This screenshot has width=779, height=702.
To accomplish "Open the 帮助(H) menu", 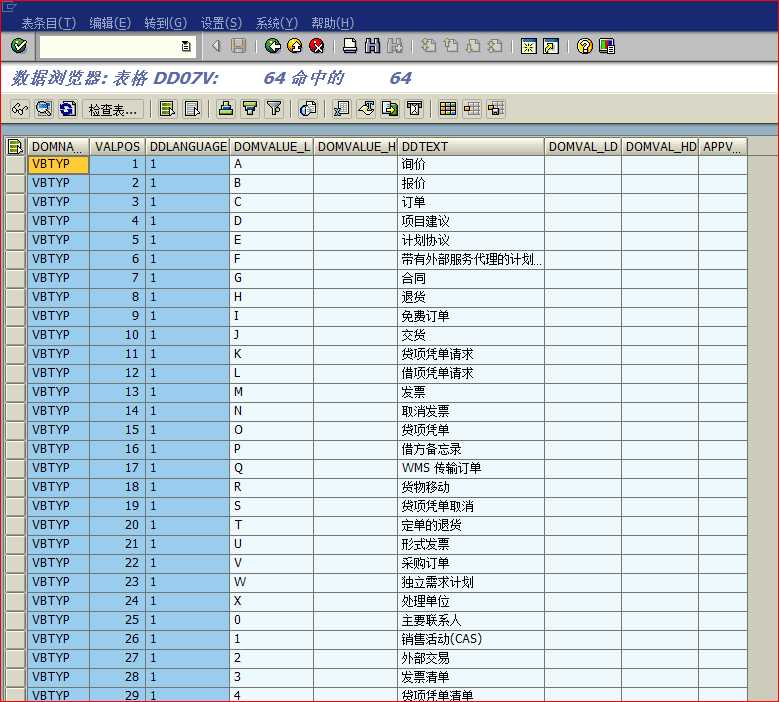I will (x=332, y=23).
